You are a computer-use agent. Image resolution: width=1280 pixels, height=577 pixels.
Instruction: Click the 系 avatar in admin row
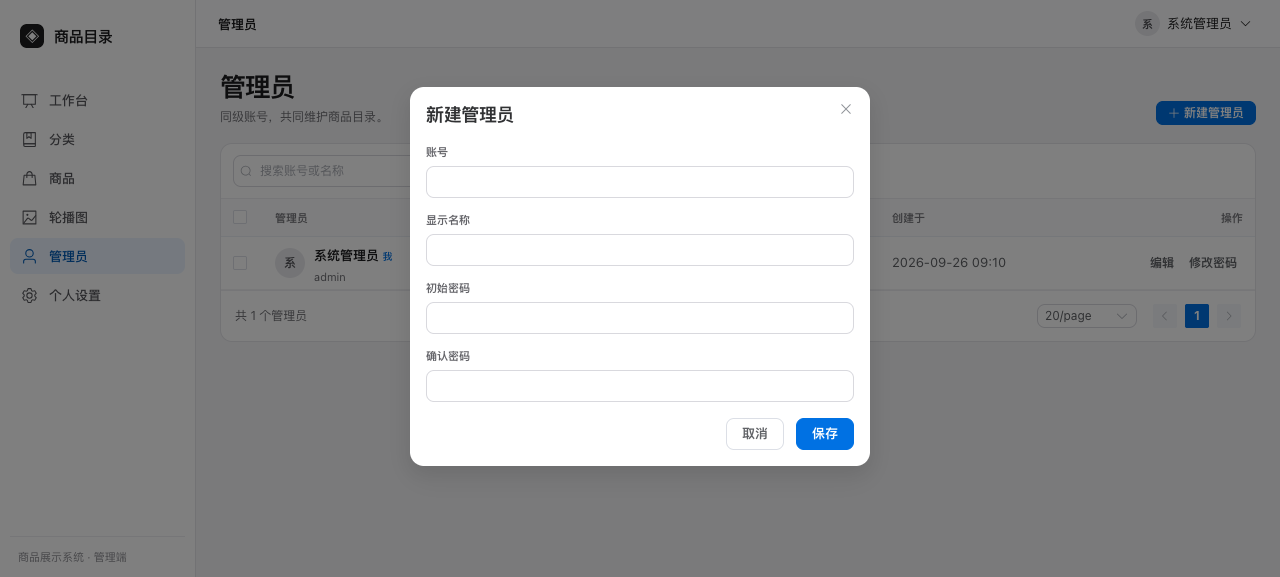pyautogui.click(x=290, y=263)
